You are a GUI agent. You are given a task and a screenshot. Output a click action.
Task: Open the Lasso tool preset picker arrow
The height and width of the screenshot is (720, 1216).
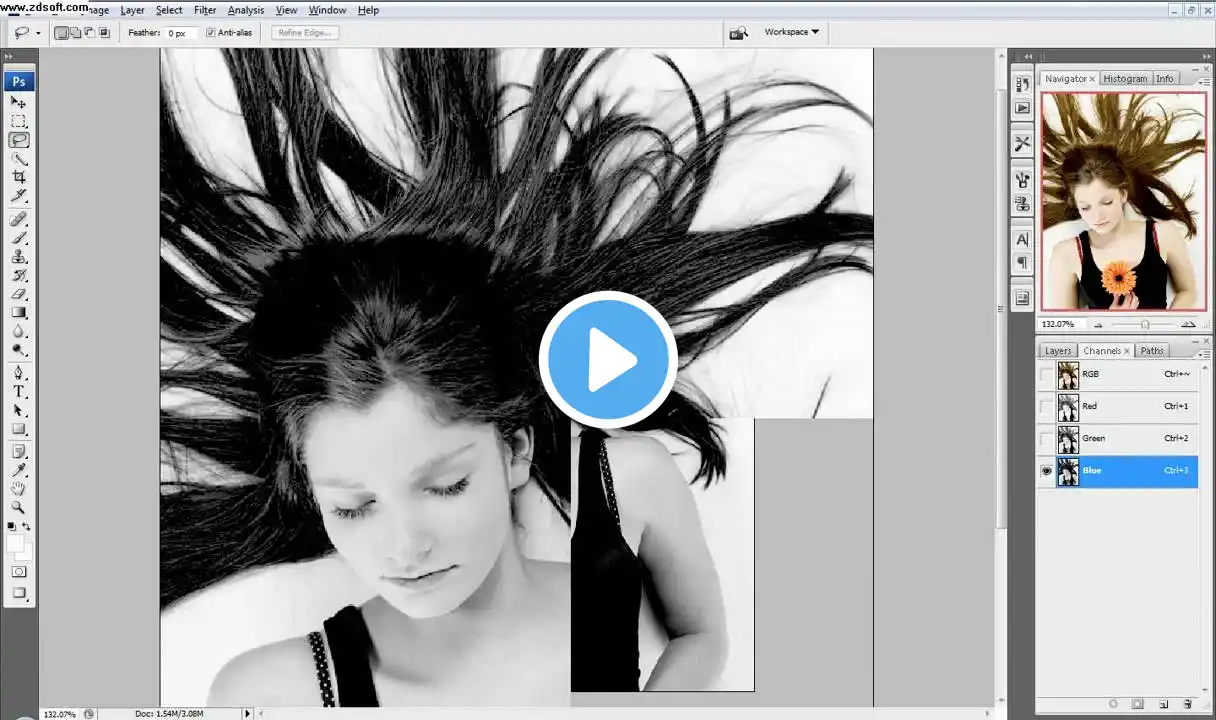tap(38, 33)
